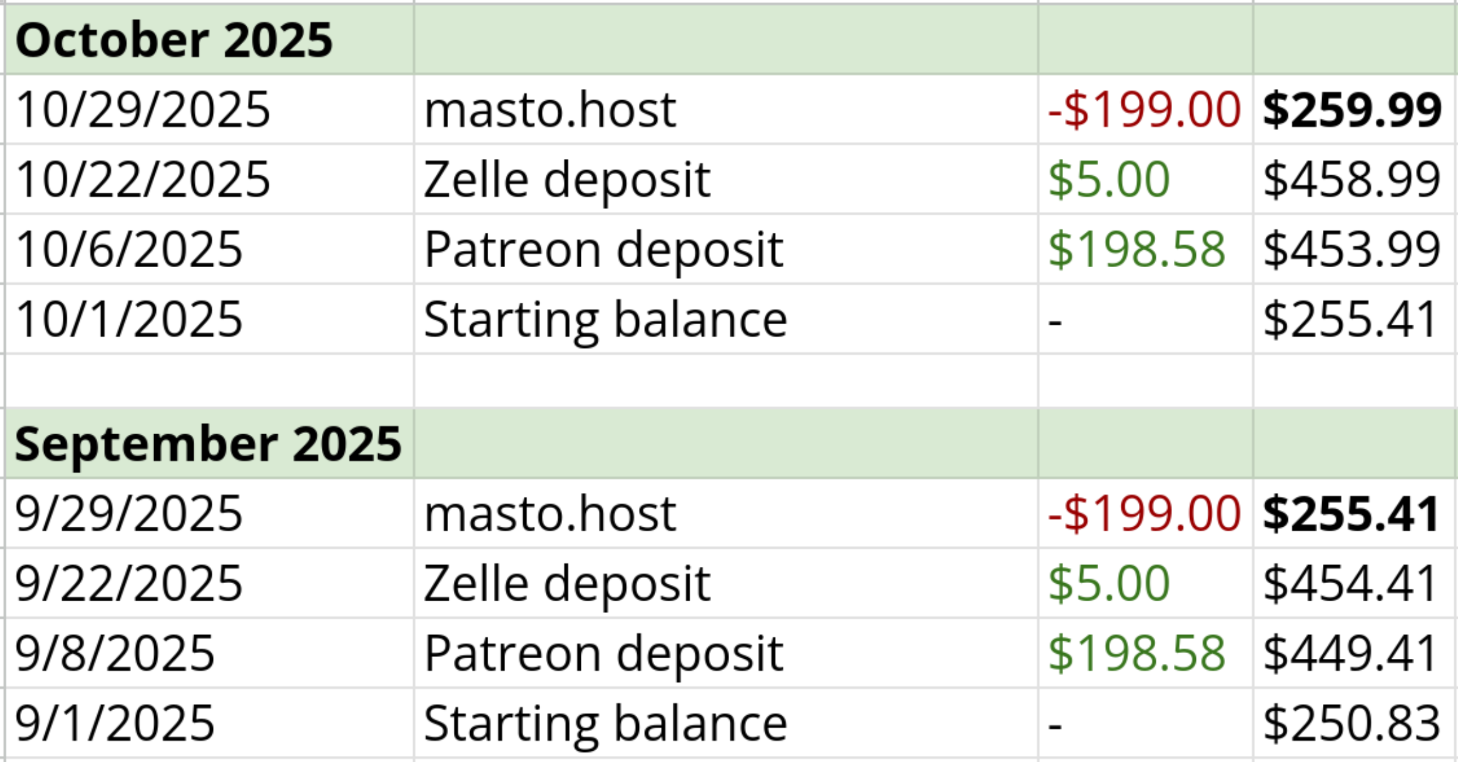Select the 9/29/2025 date cell
Viewport: 1458px width, 762px height.
click(129, 514)
